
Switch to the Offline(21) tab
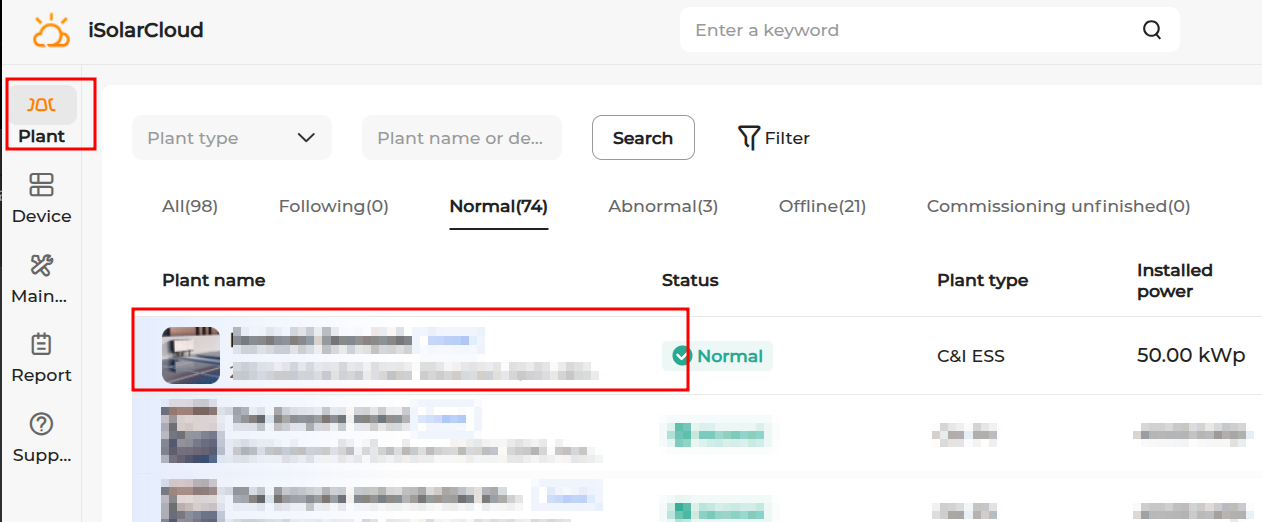coord(822,206)
